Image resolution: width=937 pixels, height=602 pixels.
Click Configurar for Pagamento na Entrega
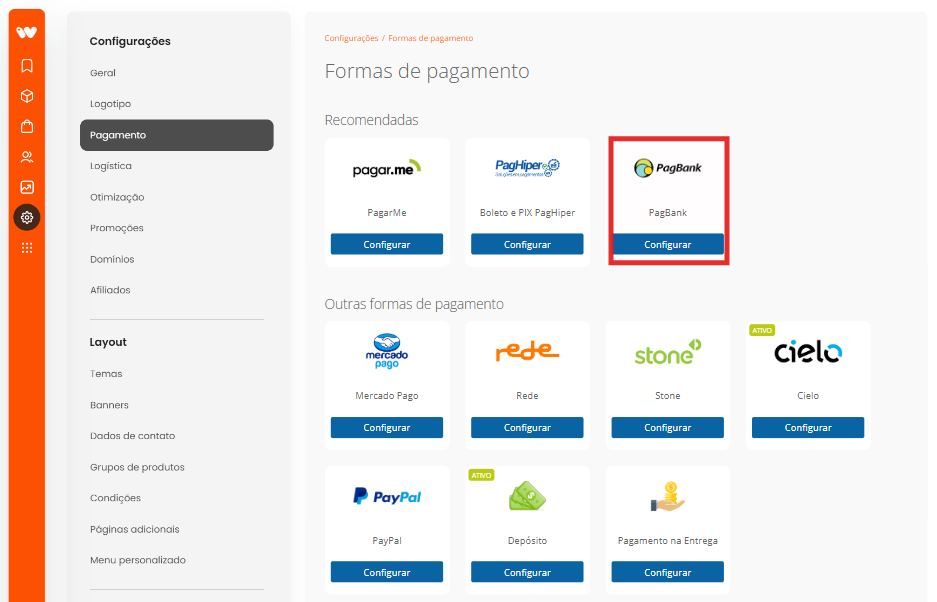667,572
